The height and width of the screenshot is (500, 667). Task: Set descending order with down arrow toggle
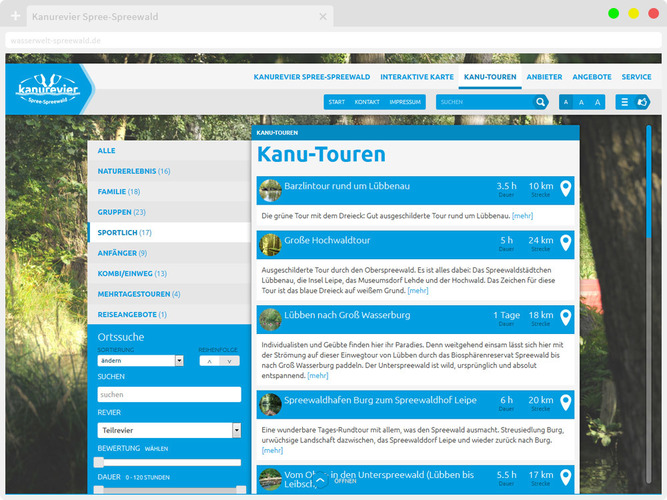(x=230, y=360)
